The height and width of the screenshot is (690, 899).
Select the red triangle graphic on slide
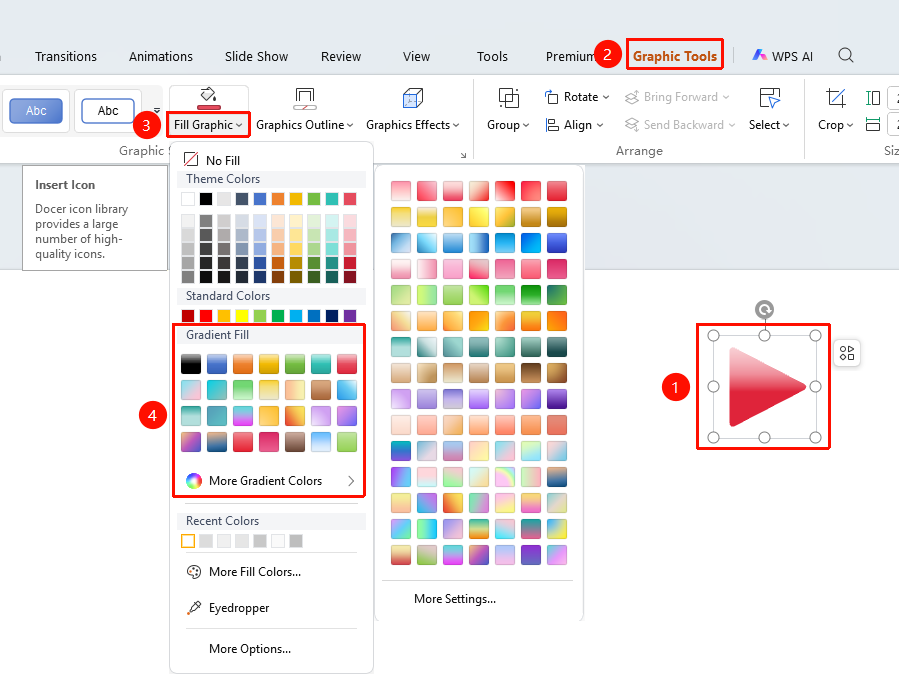[x=767, y=387]
